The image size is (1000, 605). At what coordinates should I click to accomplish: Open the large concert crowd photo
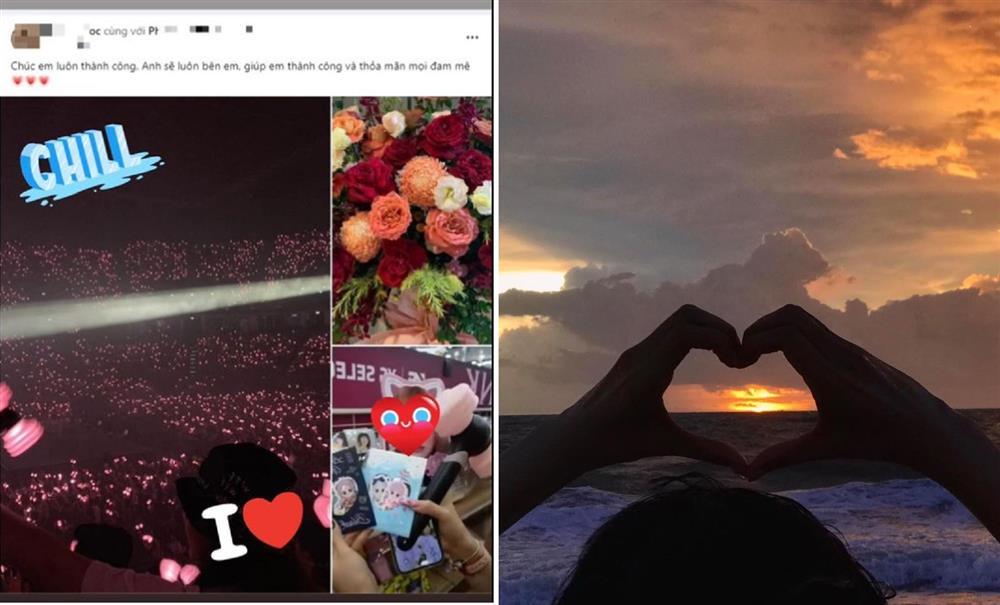(x=165, y=344)
